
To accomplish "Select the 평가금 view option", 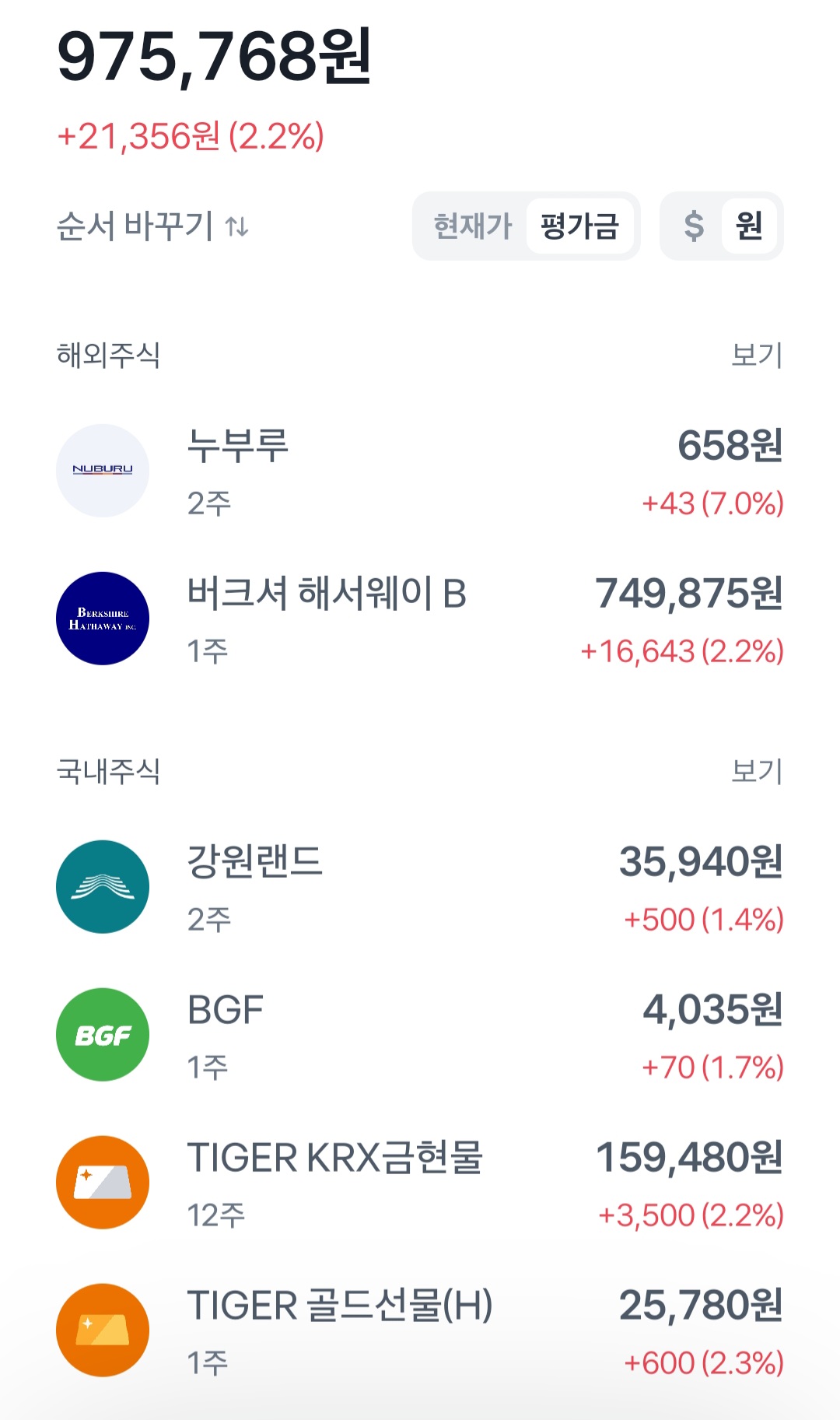I will click(x=580, y=226).
